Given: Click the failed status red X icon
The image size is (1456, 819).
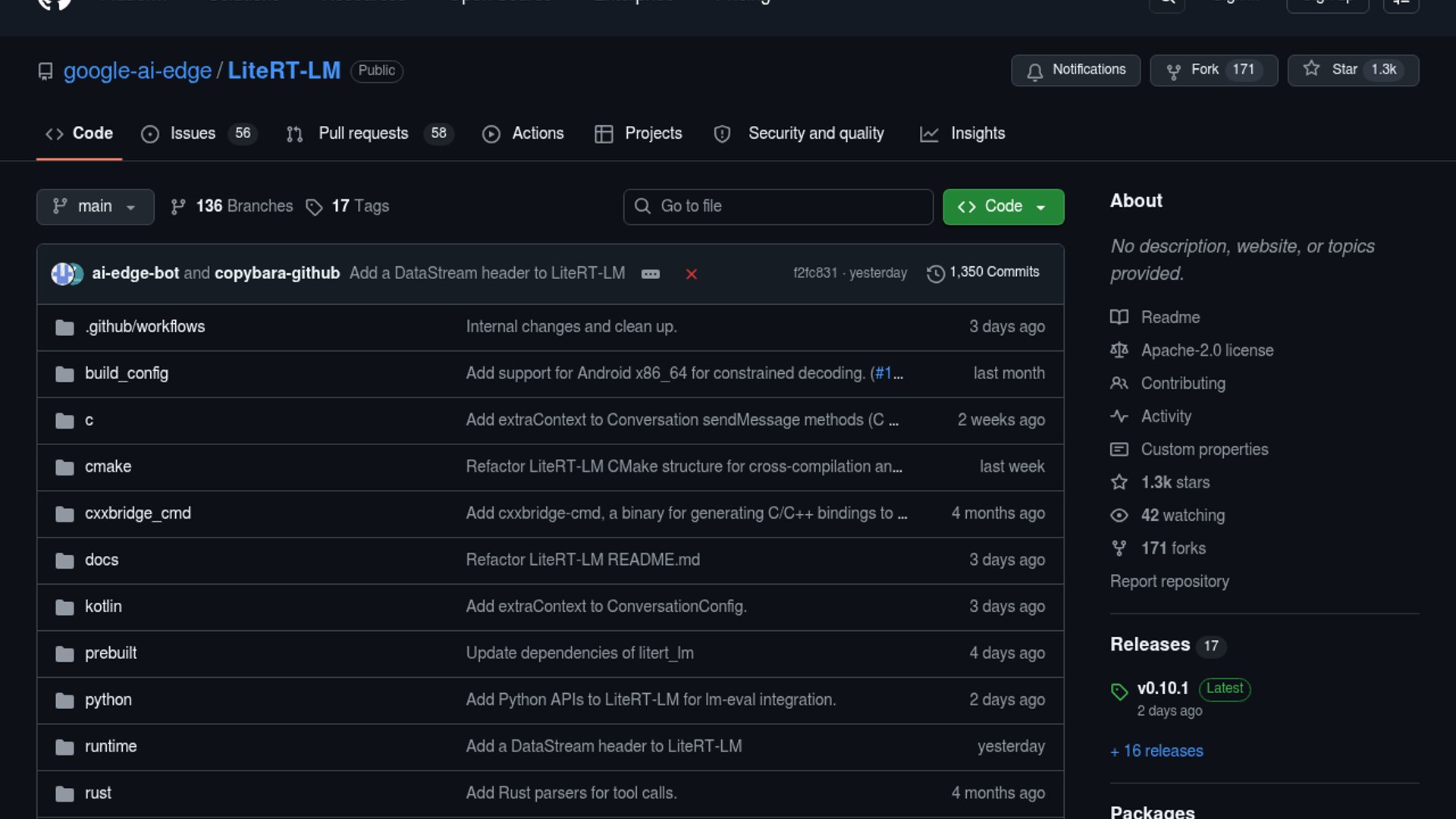Looking at the screenshot, I should [x=691, y=274].
